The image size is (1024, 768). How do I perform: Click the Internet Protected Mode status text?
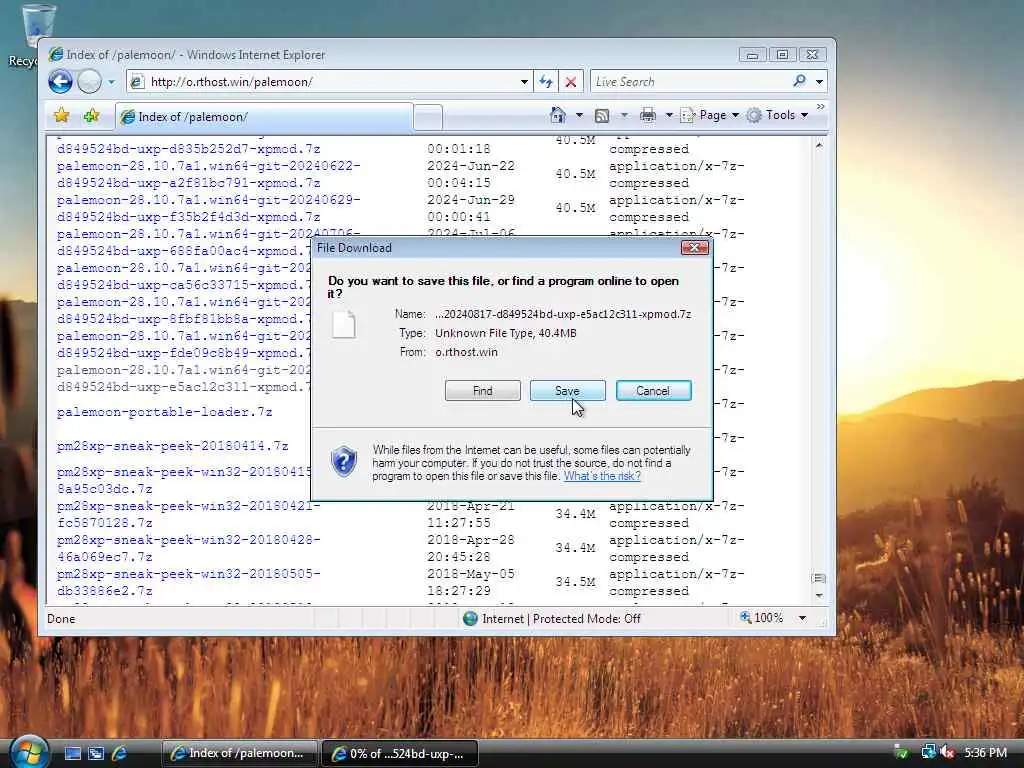(x=561, y=618)
